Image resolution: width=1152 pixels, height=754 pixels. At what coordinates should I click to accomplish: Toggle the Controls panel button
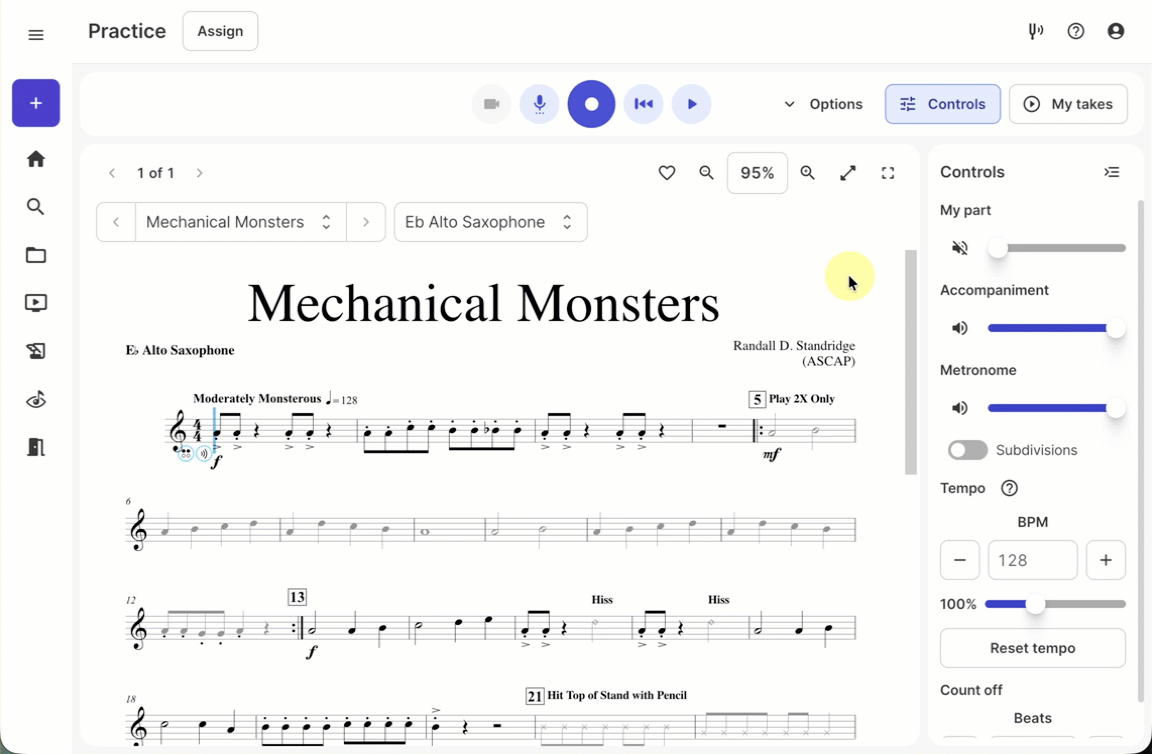(x=943, y=104)
